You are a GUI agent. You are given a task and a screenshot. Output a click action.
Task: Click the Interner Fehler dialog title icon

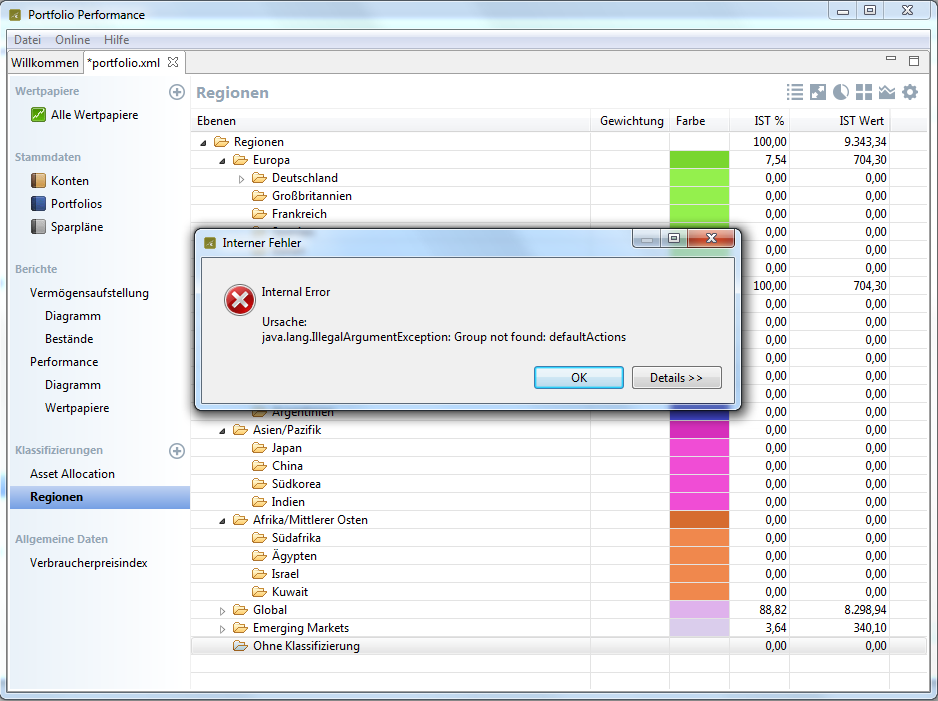tap(210, 243)
